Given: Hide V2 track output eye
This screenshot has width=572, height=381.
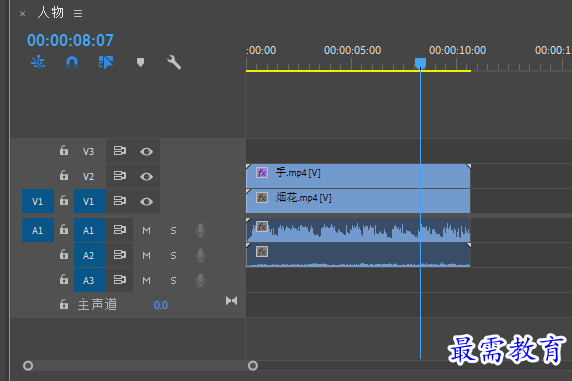Looking at the screenshot, I should tap(146, 177).
